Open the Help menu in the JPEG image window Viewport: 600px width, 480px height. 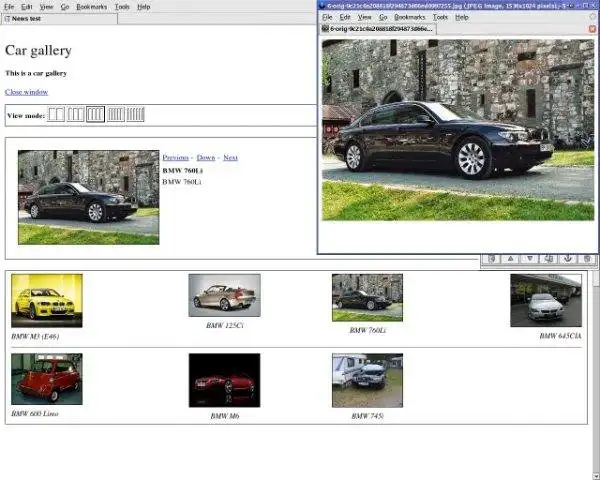coord(462,17)
